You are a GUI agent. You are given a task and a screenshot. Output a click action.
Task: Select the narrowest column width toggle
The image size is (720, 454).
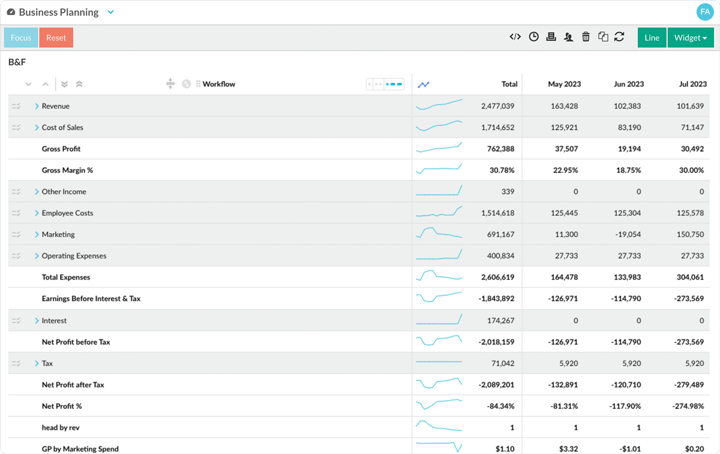click(370, 84)
